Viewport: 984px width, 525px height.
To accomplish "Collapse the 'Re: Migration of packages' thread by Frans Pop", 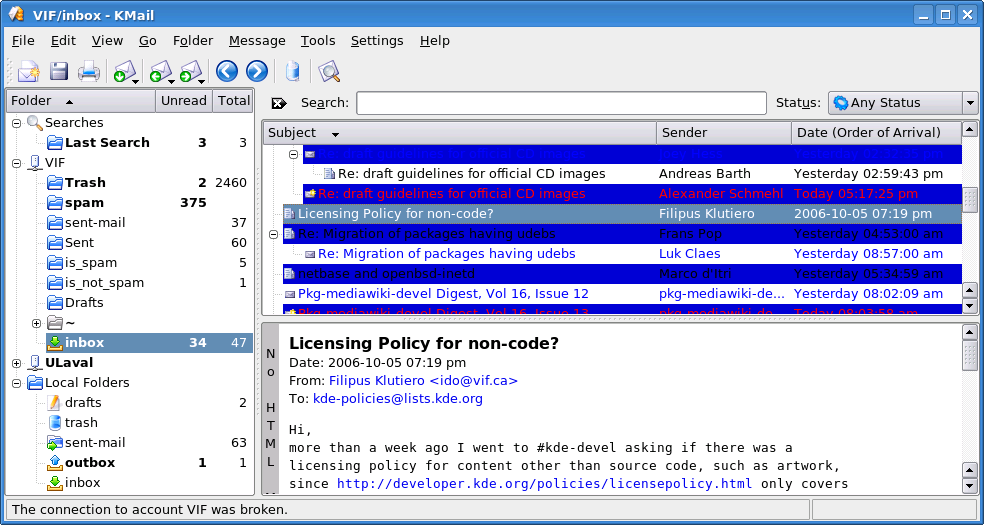I will [x=273, y=235].
